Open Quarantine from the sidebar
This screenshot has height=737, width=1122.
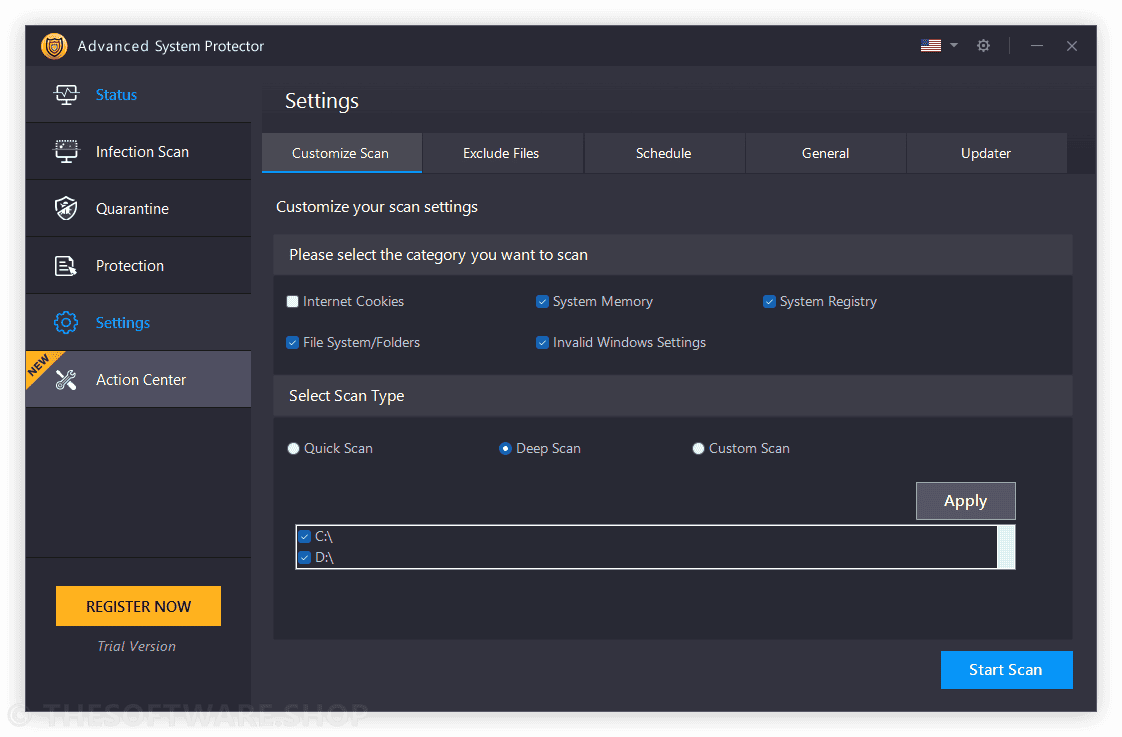138,209
